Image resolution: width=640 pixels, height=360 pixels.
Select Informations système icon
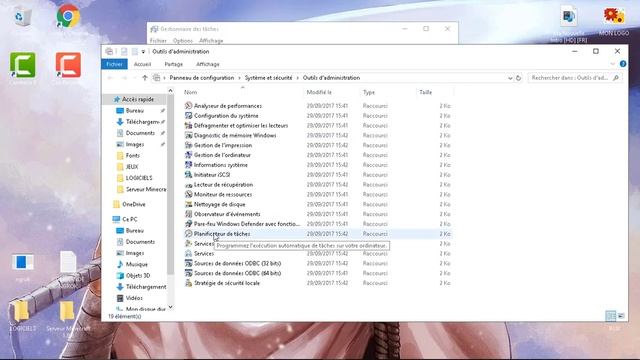[x=188, y=164]
